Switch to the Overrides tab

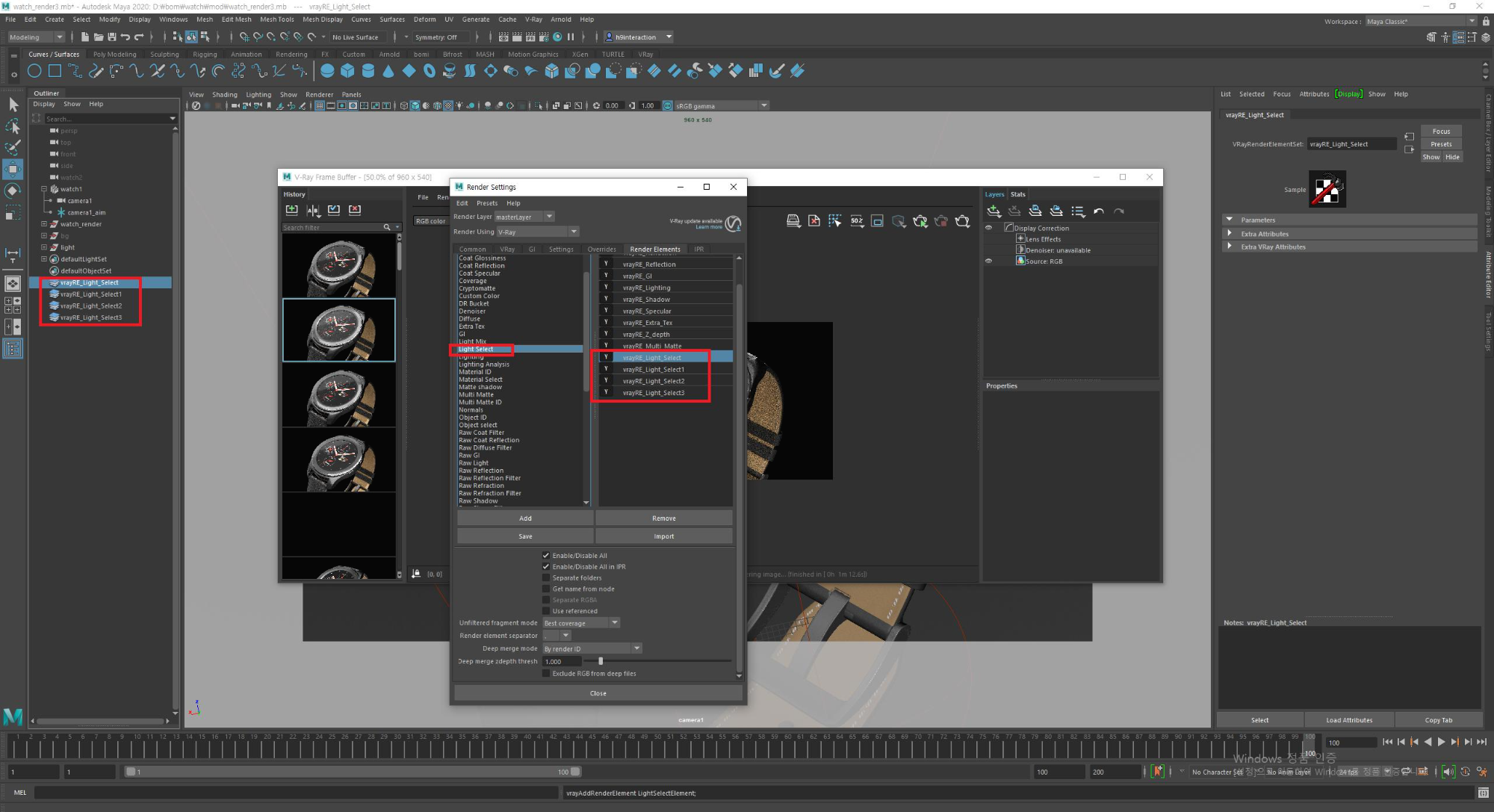pyautogui.click(x=601, y=250)
